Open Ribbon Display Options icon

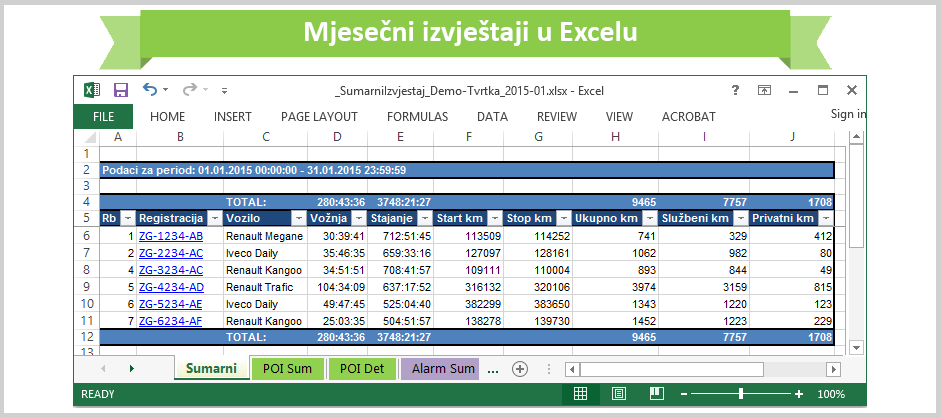(765, 91)
